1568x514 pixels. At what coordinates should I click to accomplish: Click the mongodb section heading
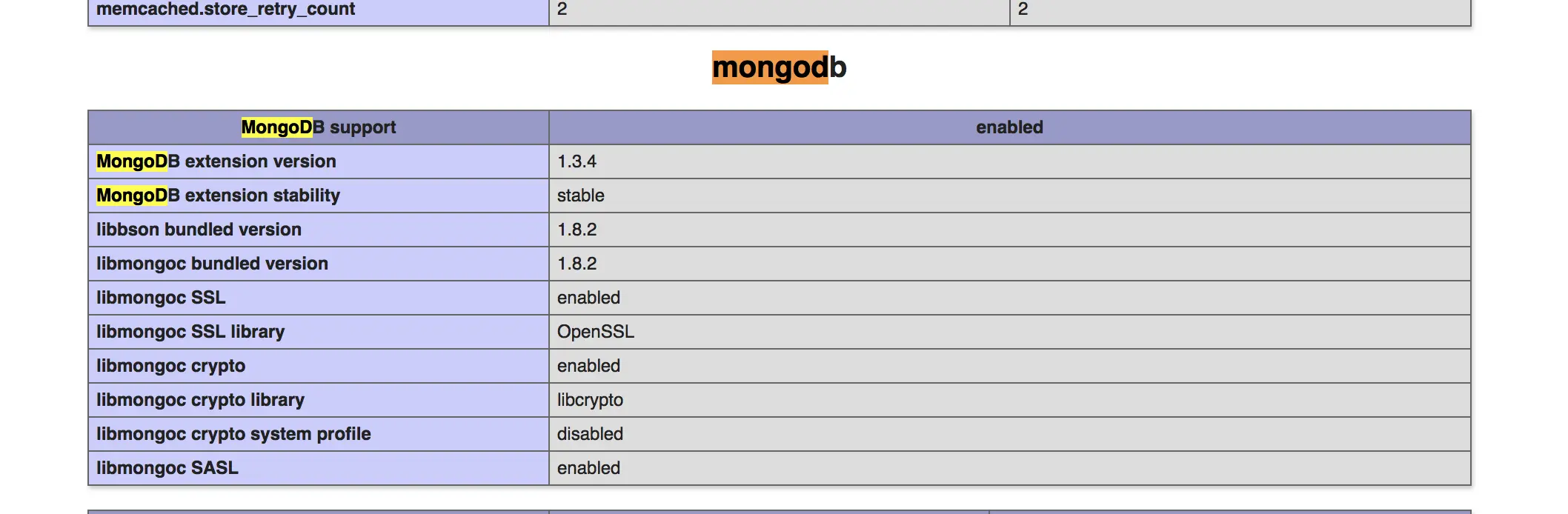[x=779, y=67]
